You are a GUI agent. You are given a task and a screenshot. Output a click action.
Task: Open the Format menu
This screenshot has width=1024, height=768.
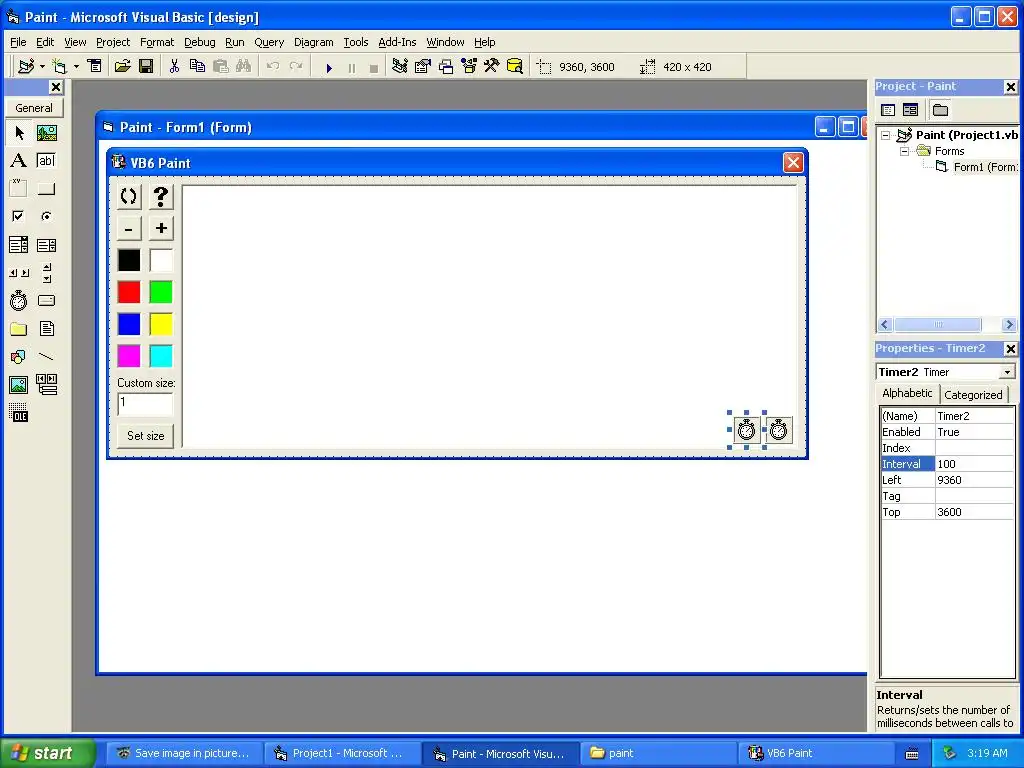[x=157, y=42]
